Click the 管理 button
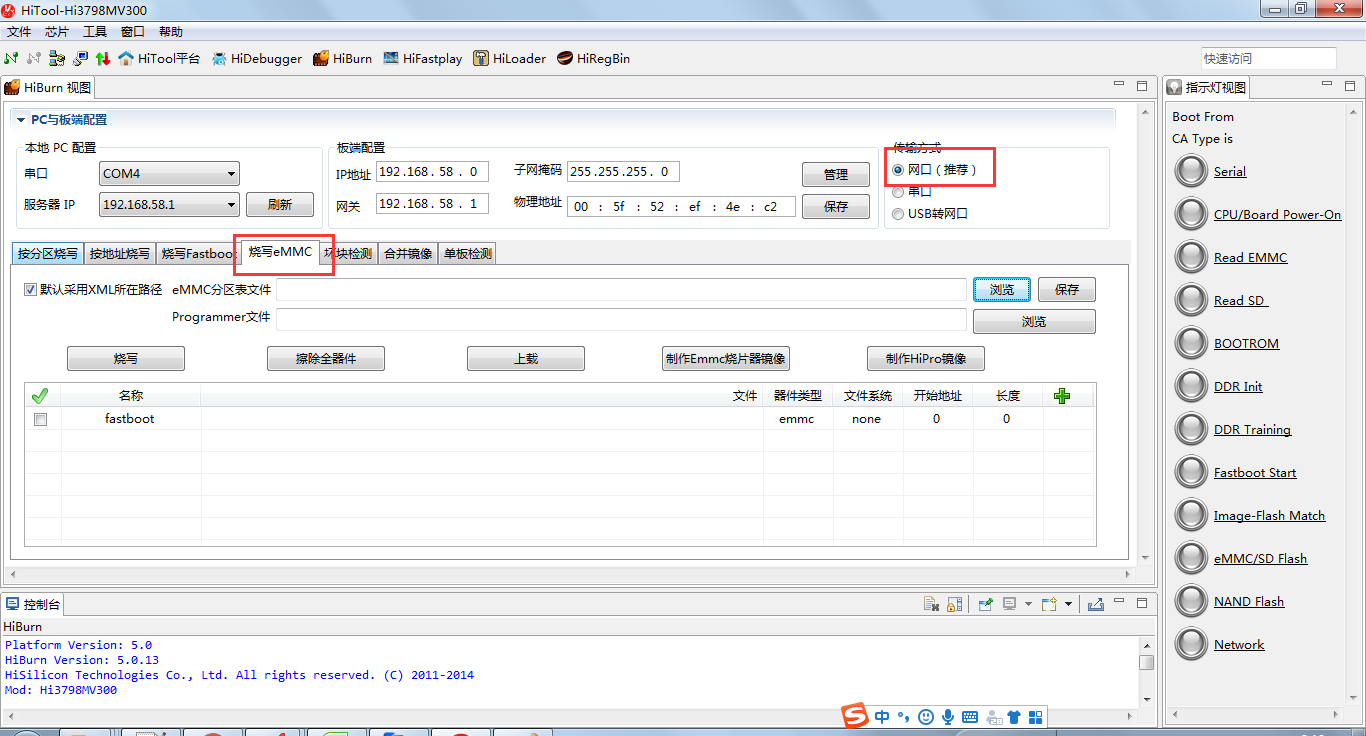Screen dimensions: 1366x736 836,174
